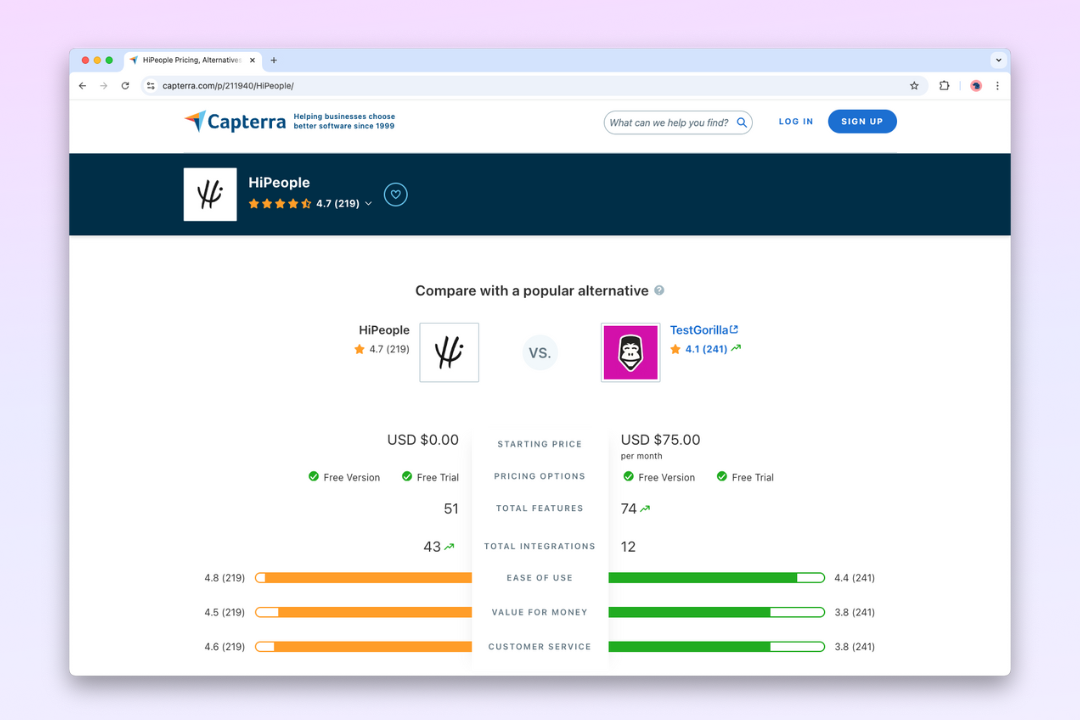The image size is (1080, 720).
Task: Click the browser forward arrow
Action: click(104, 86)
